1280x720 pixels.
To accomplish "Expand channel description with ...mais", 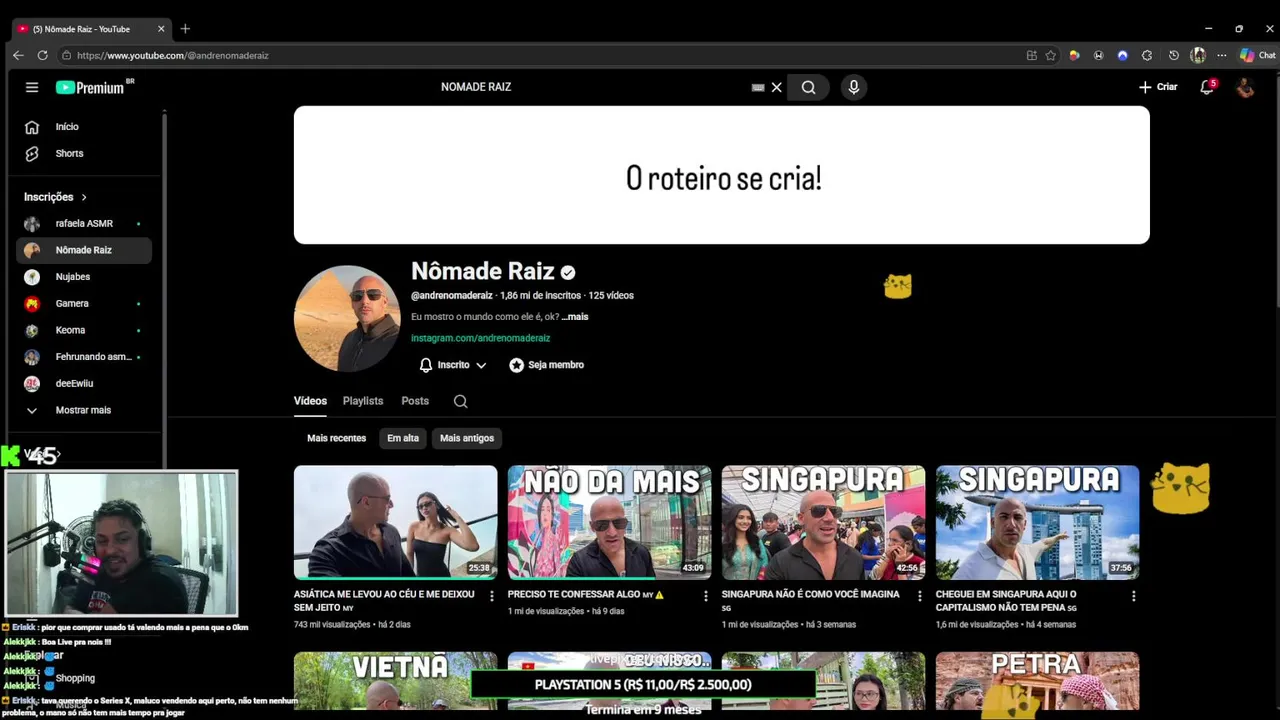I will pyautogui.click(x=575, y=317).
